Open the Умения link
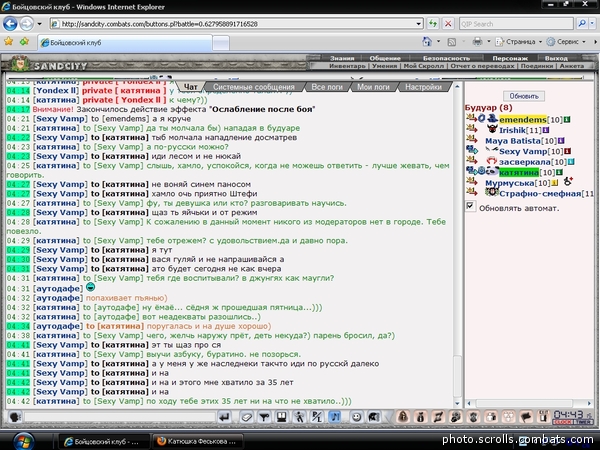 coord(384,66)
